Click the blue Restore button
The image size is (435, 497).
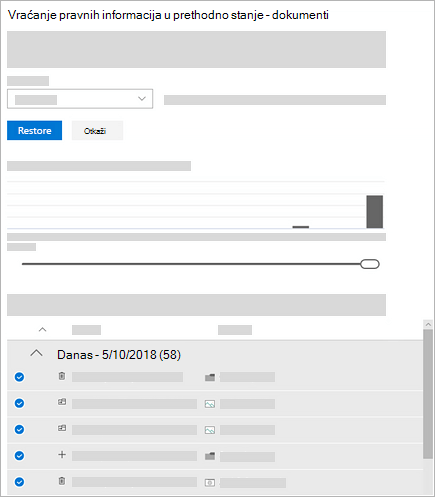coord(34,130)
